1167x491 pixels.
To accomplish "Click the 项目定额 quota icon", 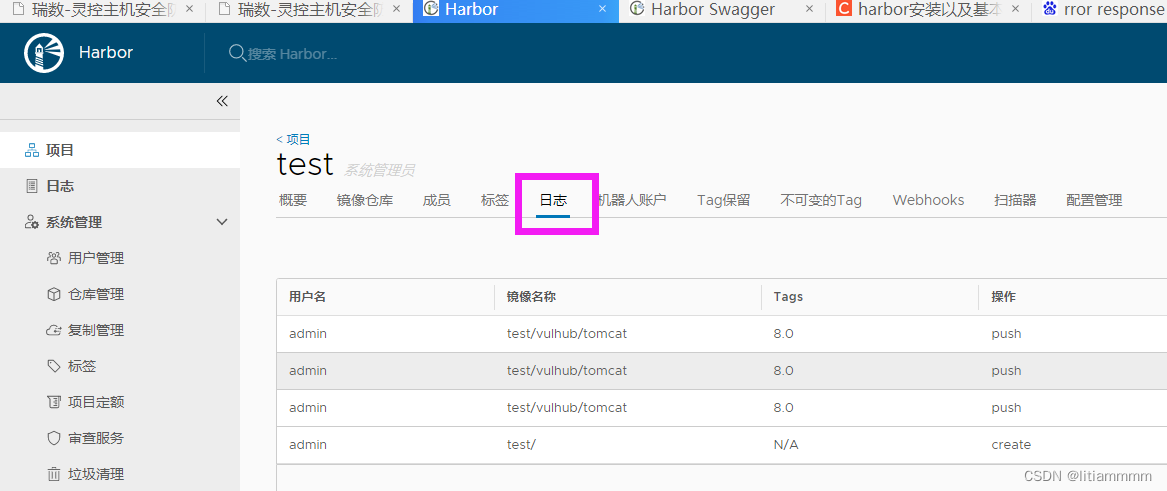I will click(x=54, y=402).
